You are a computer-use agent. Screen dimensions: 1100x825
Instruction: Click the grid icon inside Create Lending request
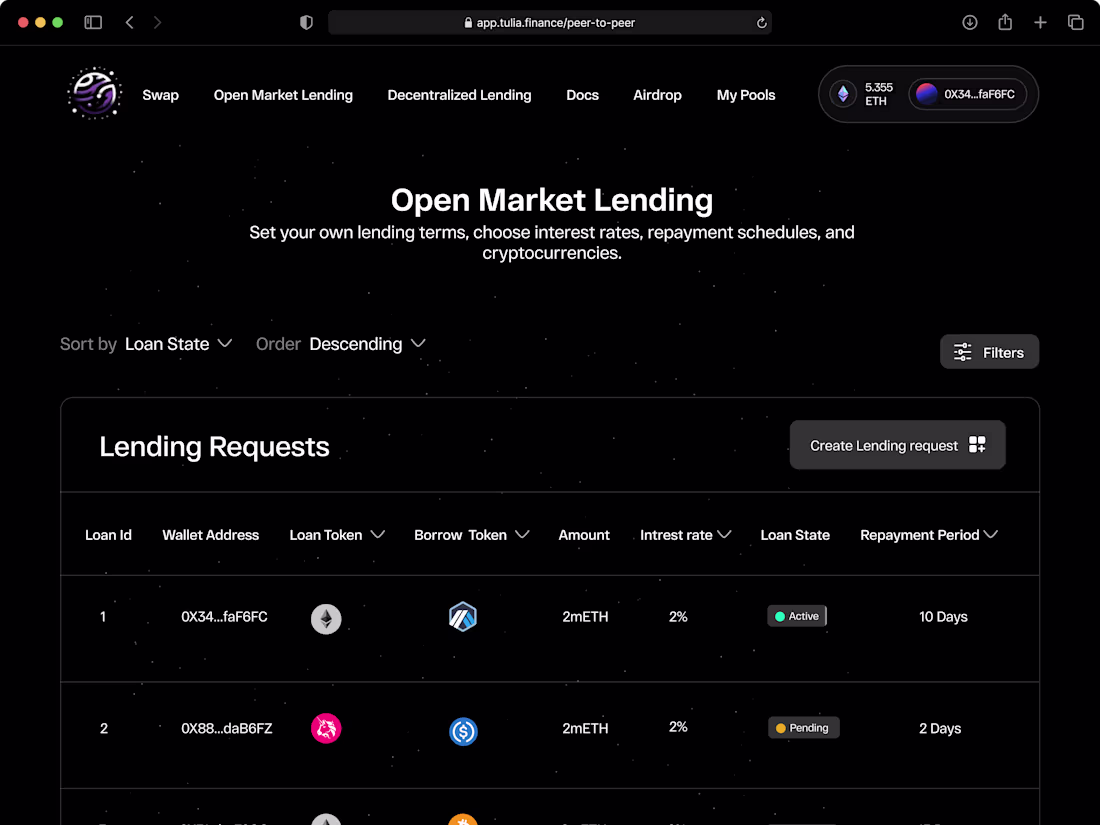977,444
